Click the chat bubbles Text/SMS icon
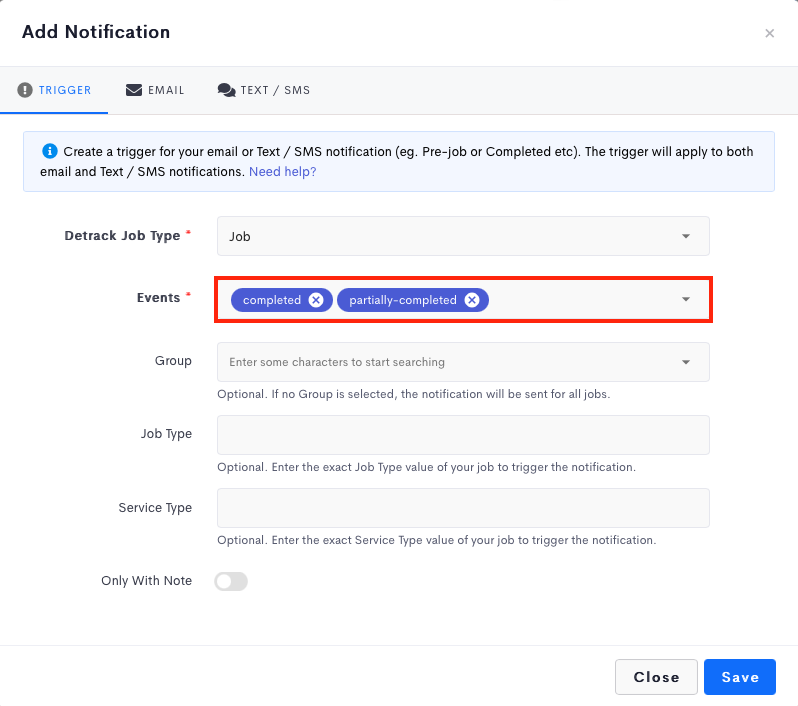This screenshot has width=798, height=706. [x=226, y=90]
